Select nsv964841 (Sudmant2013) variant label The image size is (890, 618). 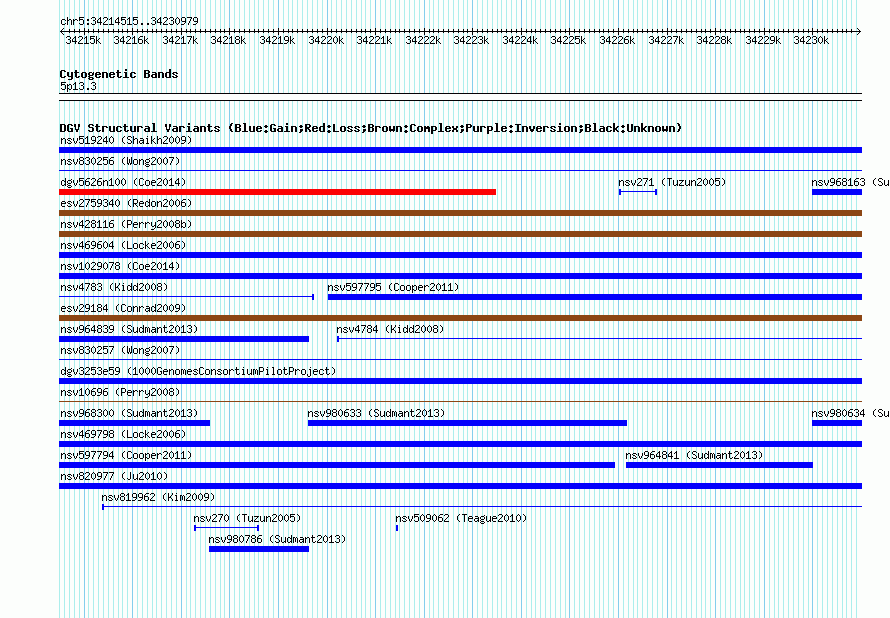tap(694, 455)
